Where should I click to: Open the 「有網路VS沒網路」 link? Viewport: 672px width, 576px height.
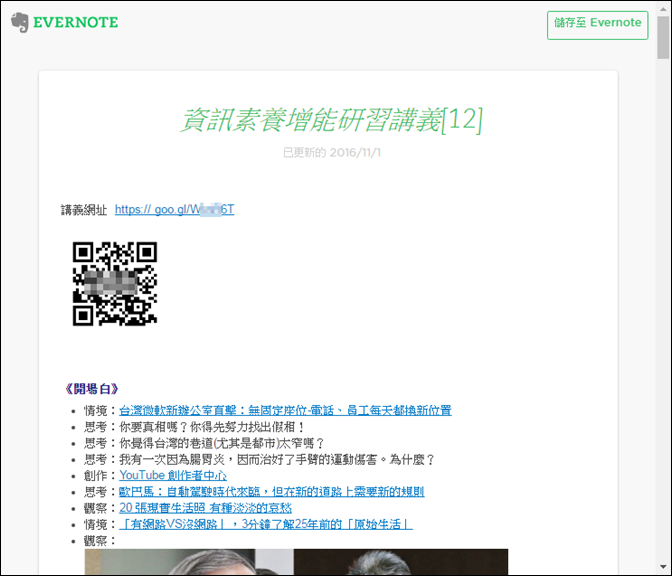(x=266, y=524)
